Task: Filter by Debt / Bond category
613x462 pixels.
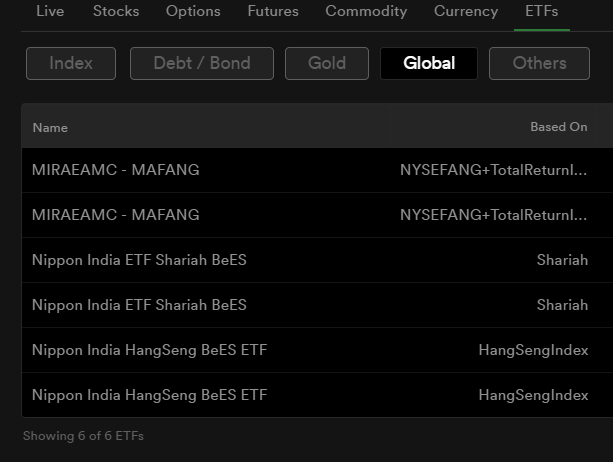Action: coord(202,63)
